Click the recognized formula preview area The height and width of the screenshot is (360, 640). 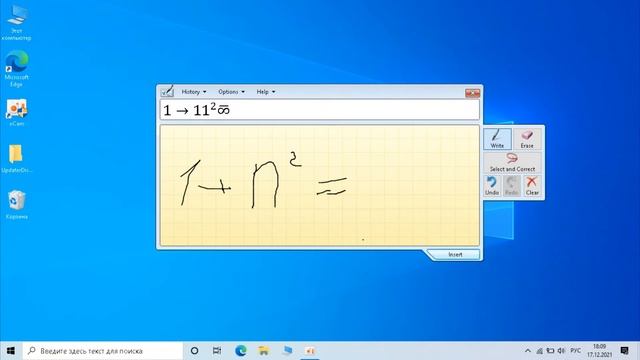(x=320, y=110)
